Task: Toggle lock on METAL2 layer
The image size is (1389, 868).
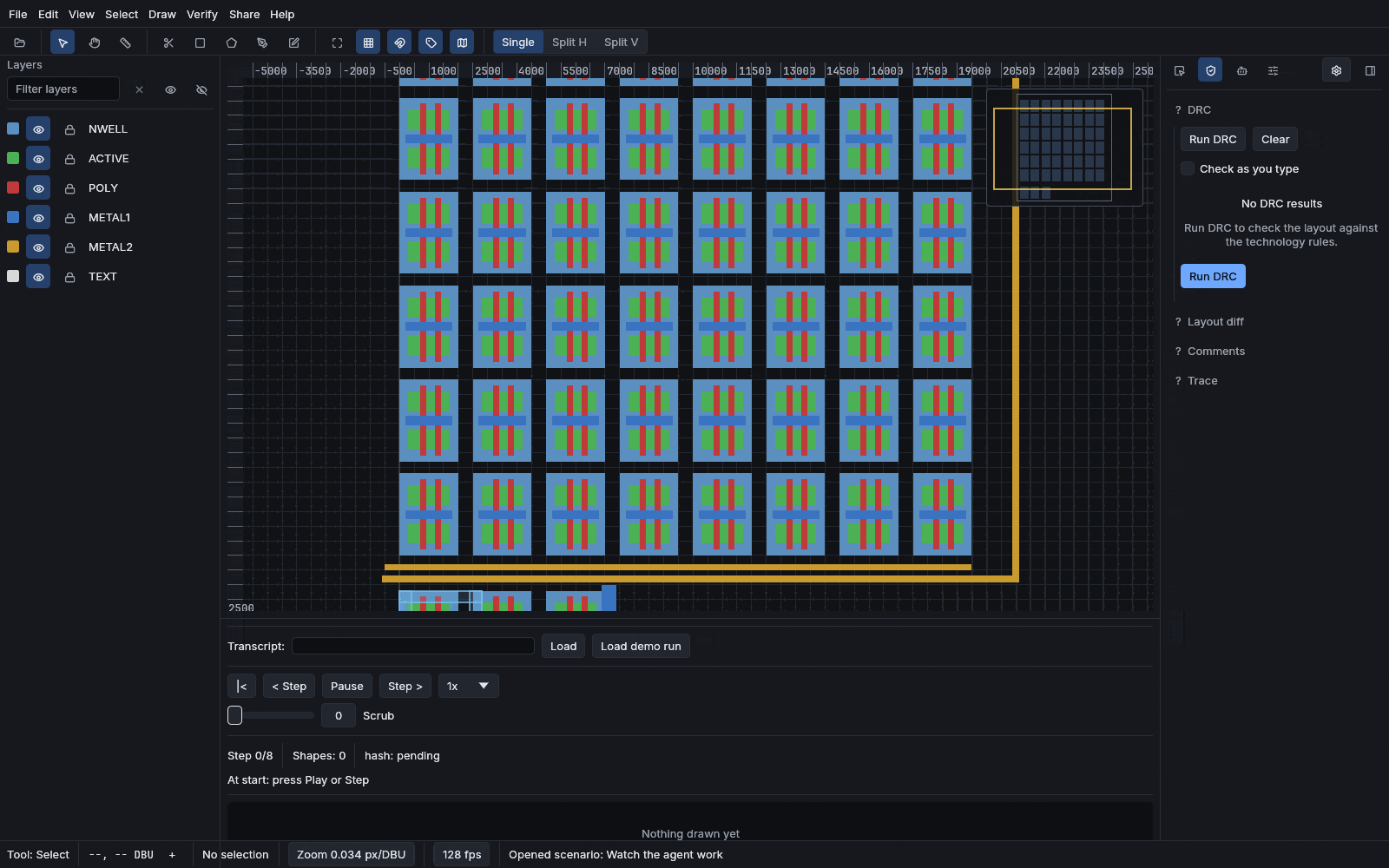Action: click(69, 247)
